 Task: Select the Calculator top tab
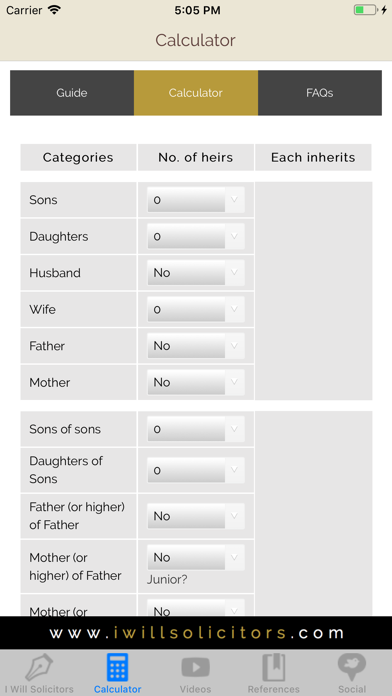[x=196, y=93]
